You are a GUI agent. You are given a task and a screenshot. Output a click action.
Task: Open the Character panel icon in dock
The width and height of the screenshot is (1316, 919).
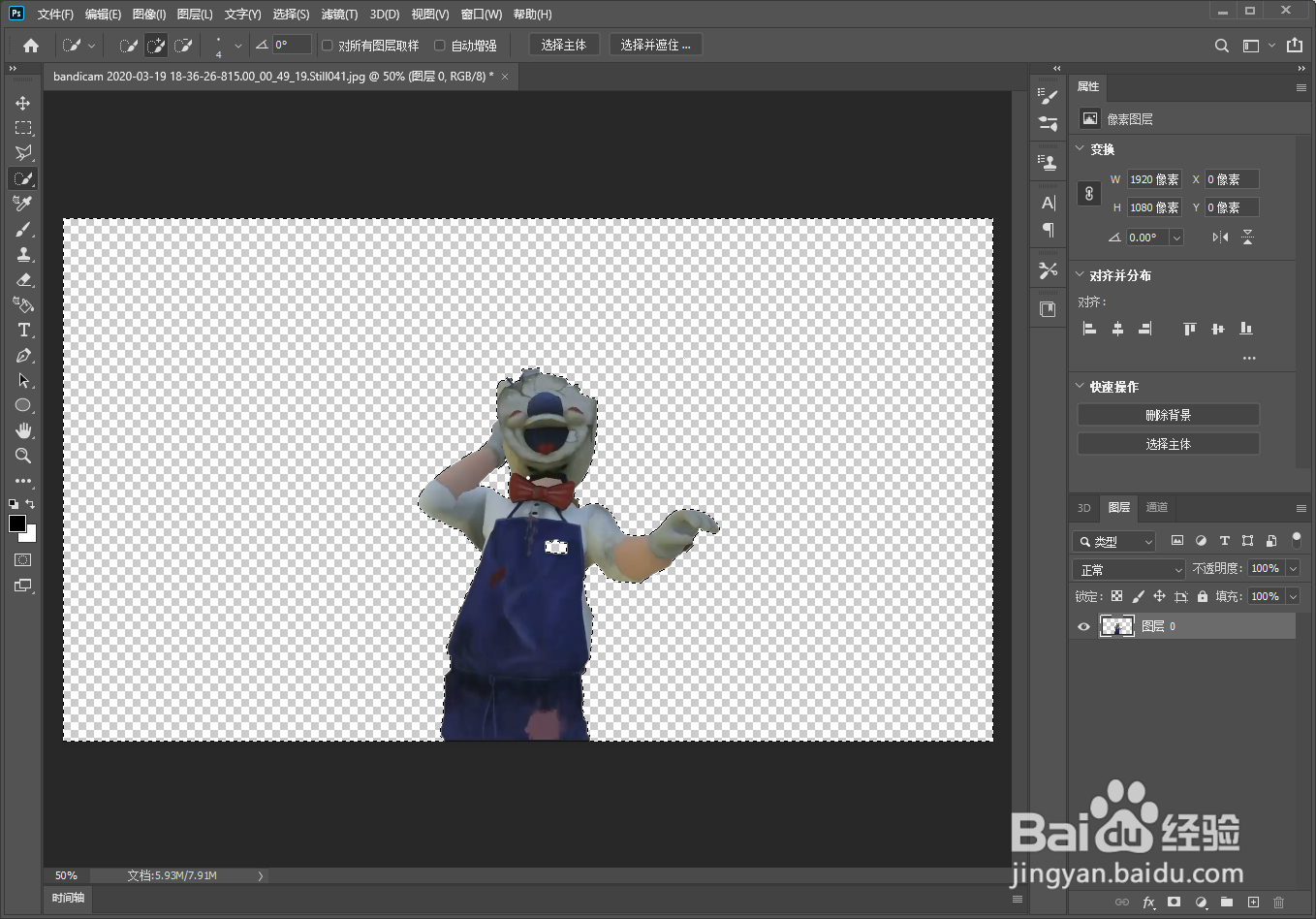point(1048,203)
